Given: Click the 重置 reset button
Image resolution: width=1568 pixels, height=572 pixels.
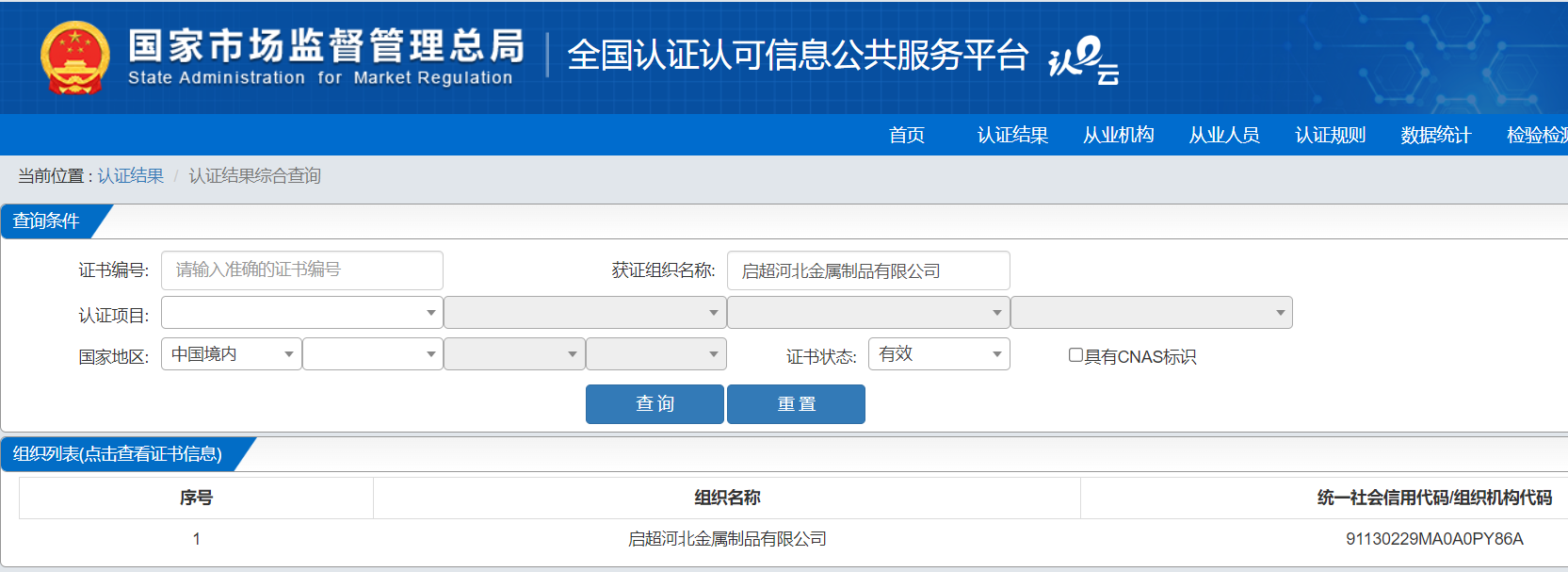Looking at the screenshot, I should (796, 404).
